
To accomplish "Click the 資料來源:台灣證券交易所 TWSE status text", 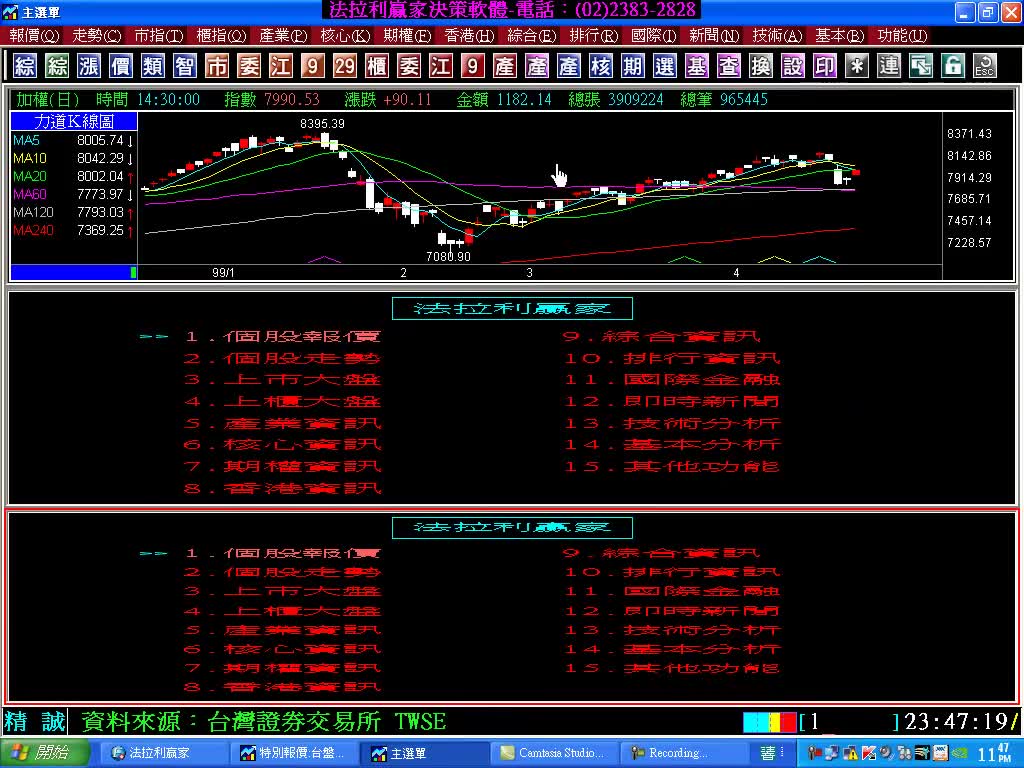I will [x=264, y=722].
